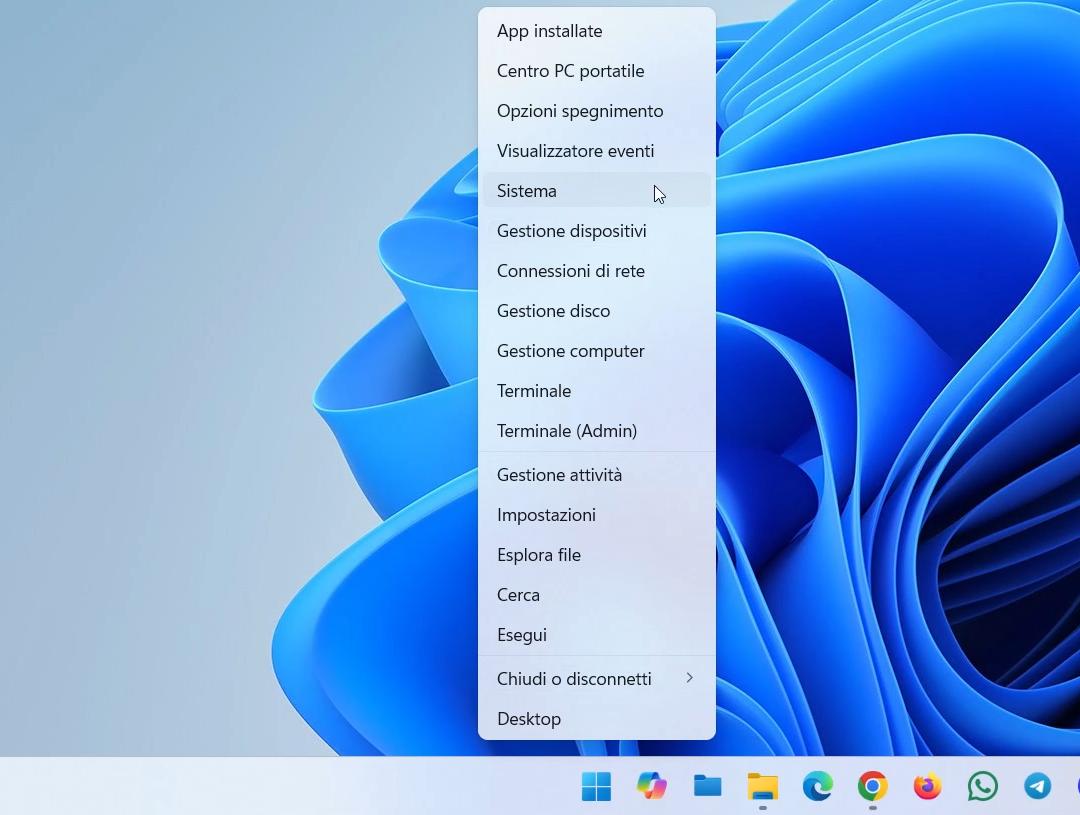Launch Firefox from the taskbar
Viewport: 1080px width, 815px height.
(x=928, y=787)
